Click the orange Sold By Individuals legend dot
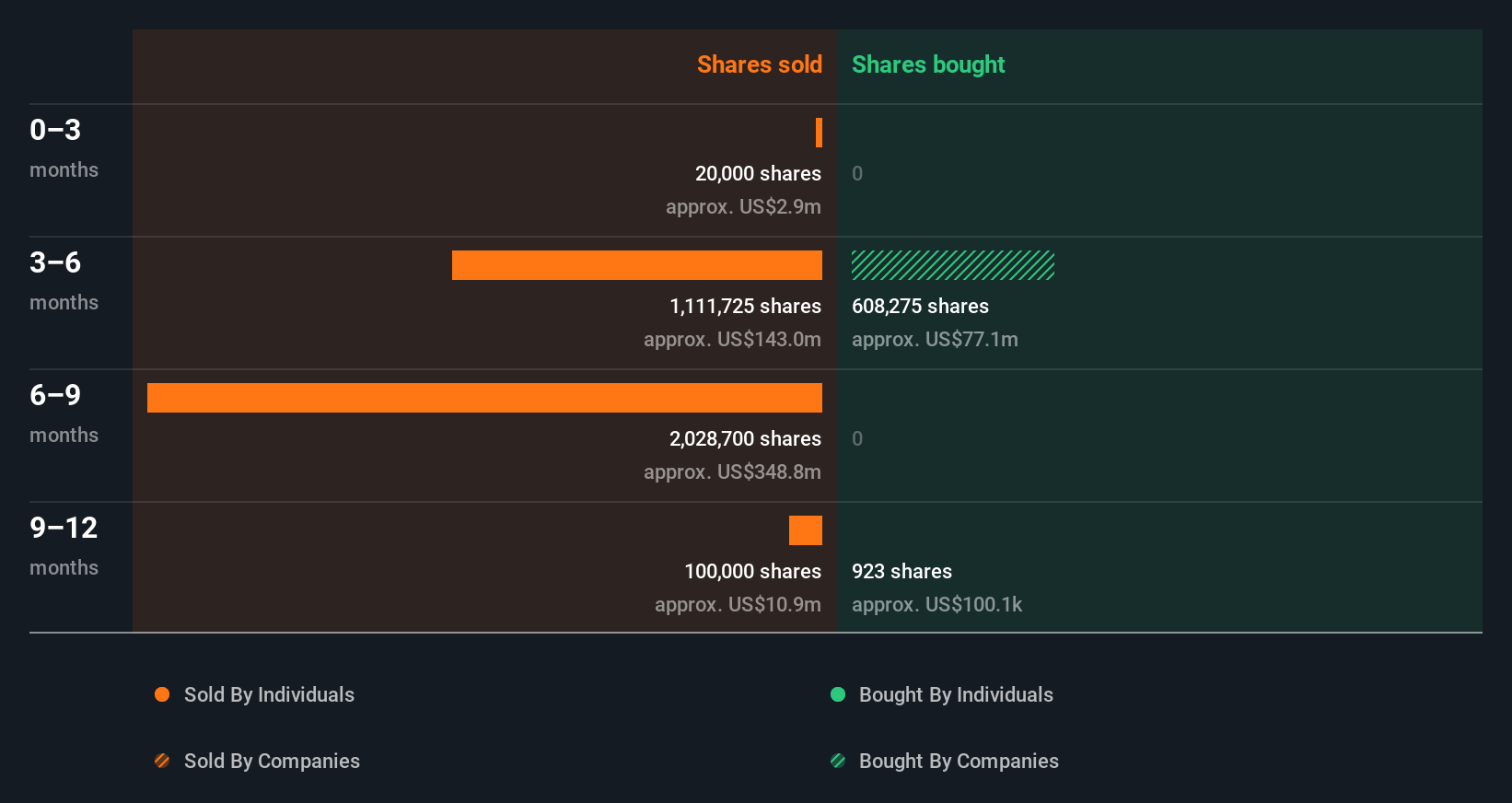The height and width of the screenshot is (803, 1512). 162,694
